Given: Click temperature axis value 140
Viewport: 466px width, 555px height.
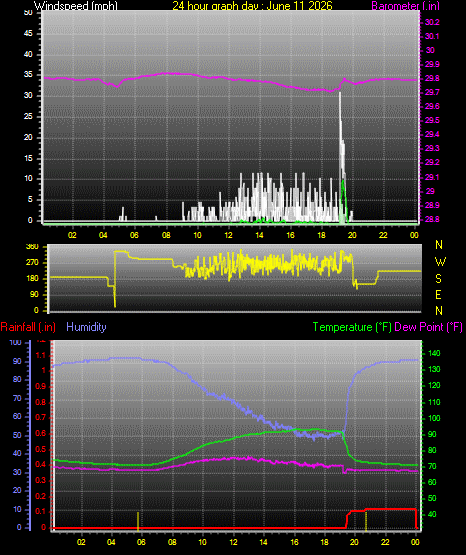Looking at the screenshot, I should click(434, 353).
